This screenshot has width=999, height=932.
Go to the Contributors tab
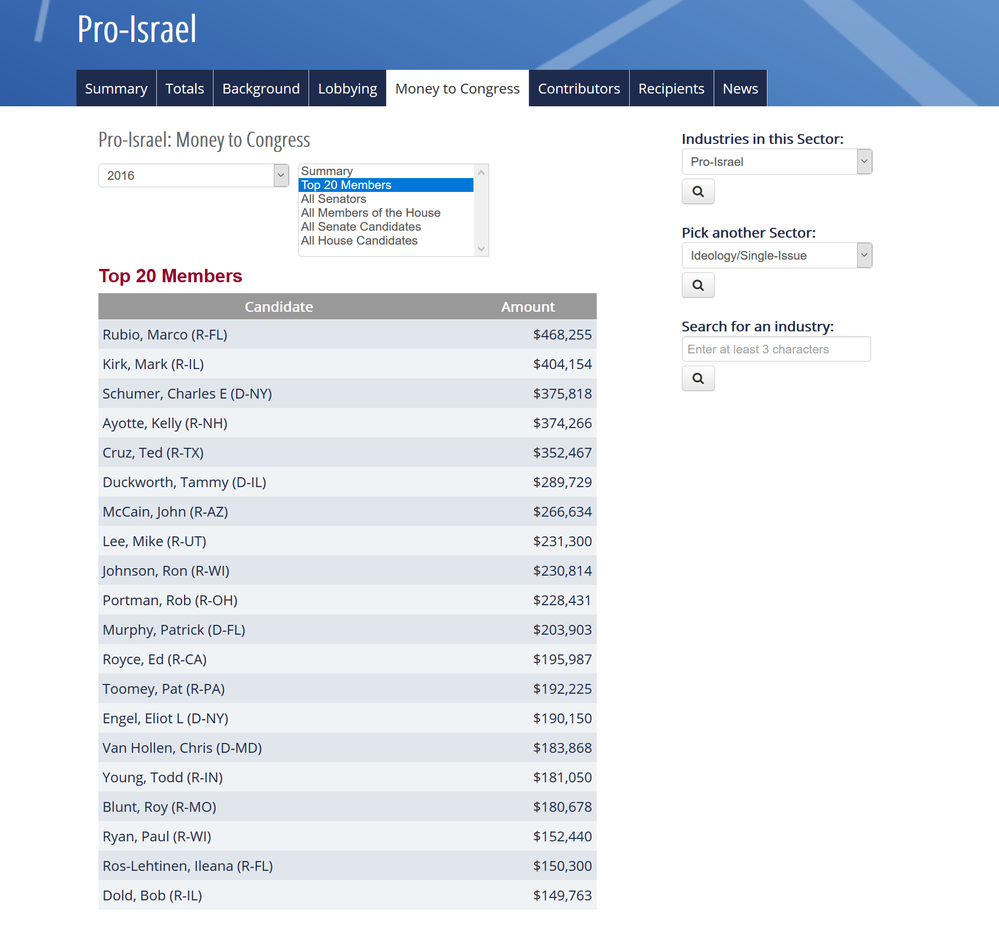(x=579, y=89)
